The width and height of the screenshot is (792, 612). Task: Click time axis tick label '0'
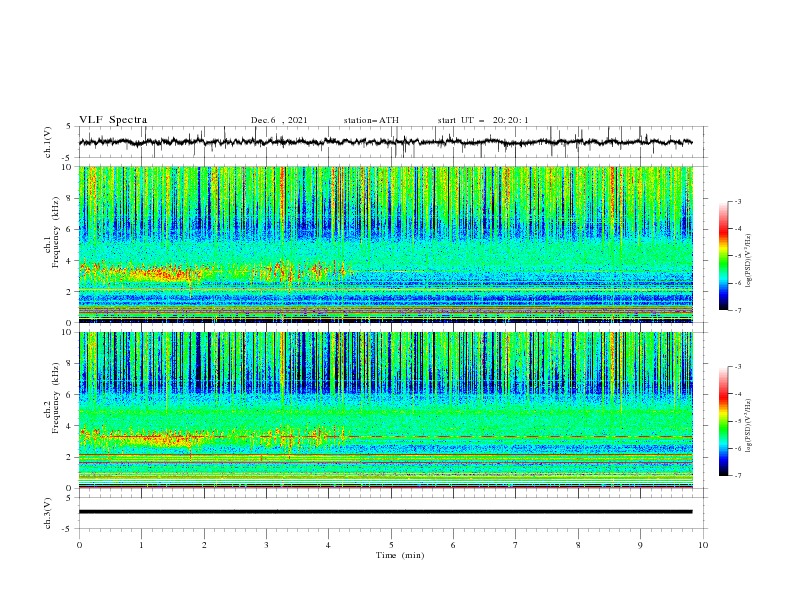(x=79, y=545)
